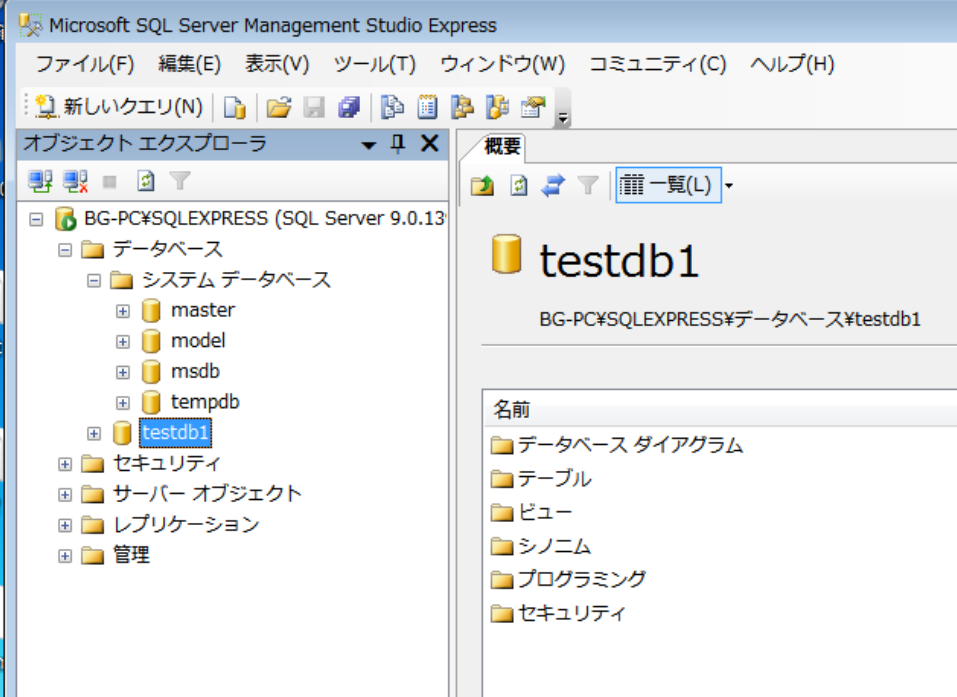Screen dimensions: 957x697
Task: Click the Database Engine Query icon
Action: [x=234, y=107]
